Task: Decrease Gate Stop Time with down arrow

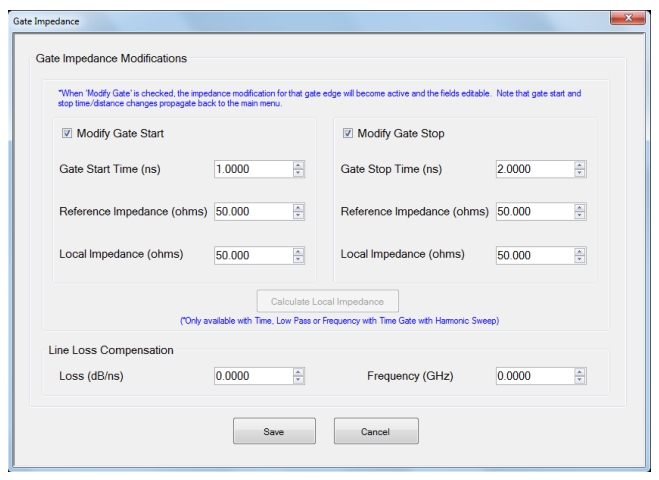Action: pyautogui.click(x=579, y=173)
